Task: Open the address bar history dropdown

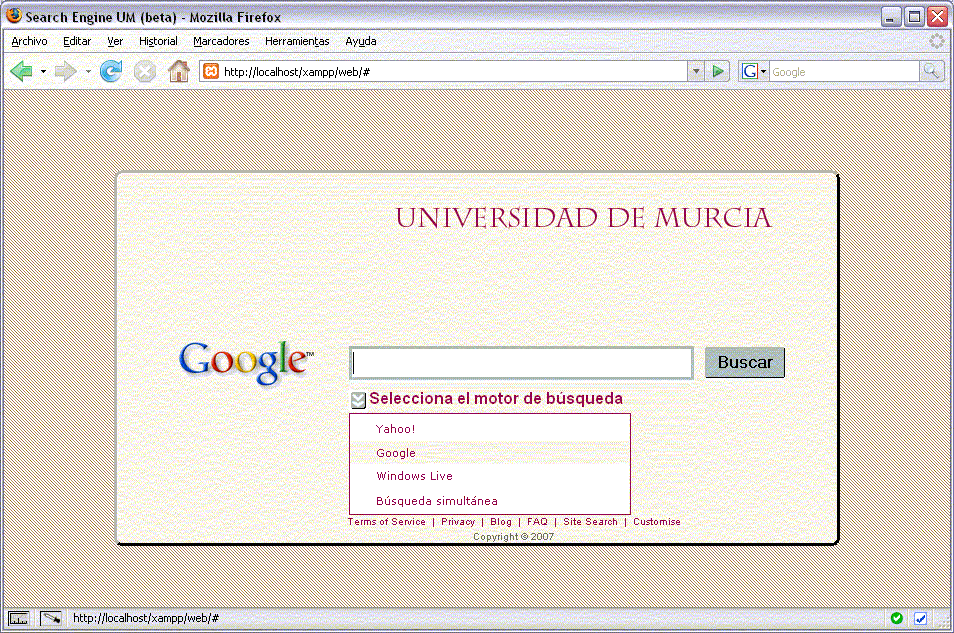Action: pos(696,71)
